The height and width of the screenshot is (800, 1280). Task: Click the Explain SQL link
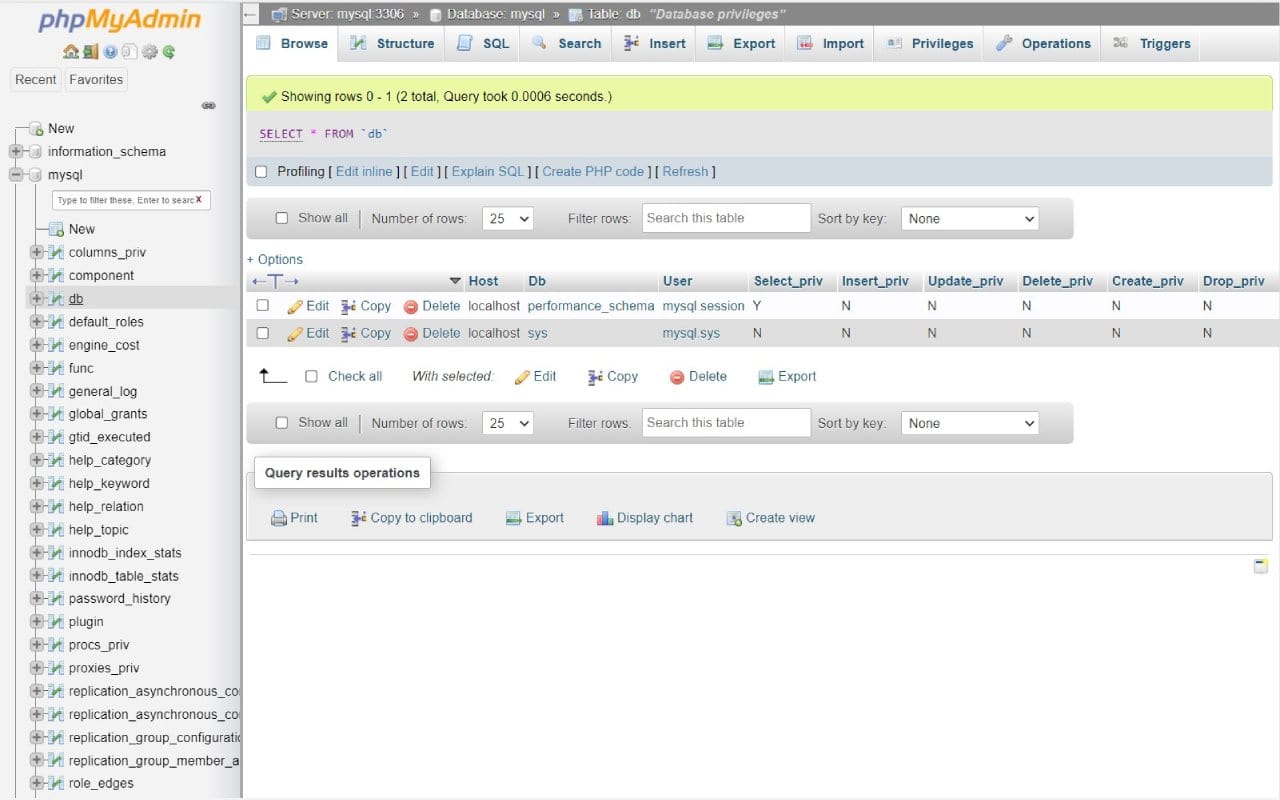(x=488, y=171)
